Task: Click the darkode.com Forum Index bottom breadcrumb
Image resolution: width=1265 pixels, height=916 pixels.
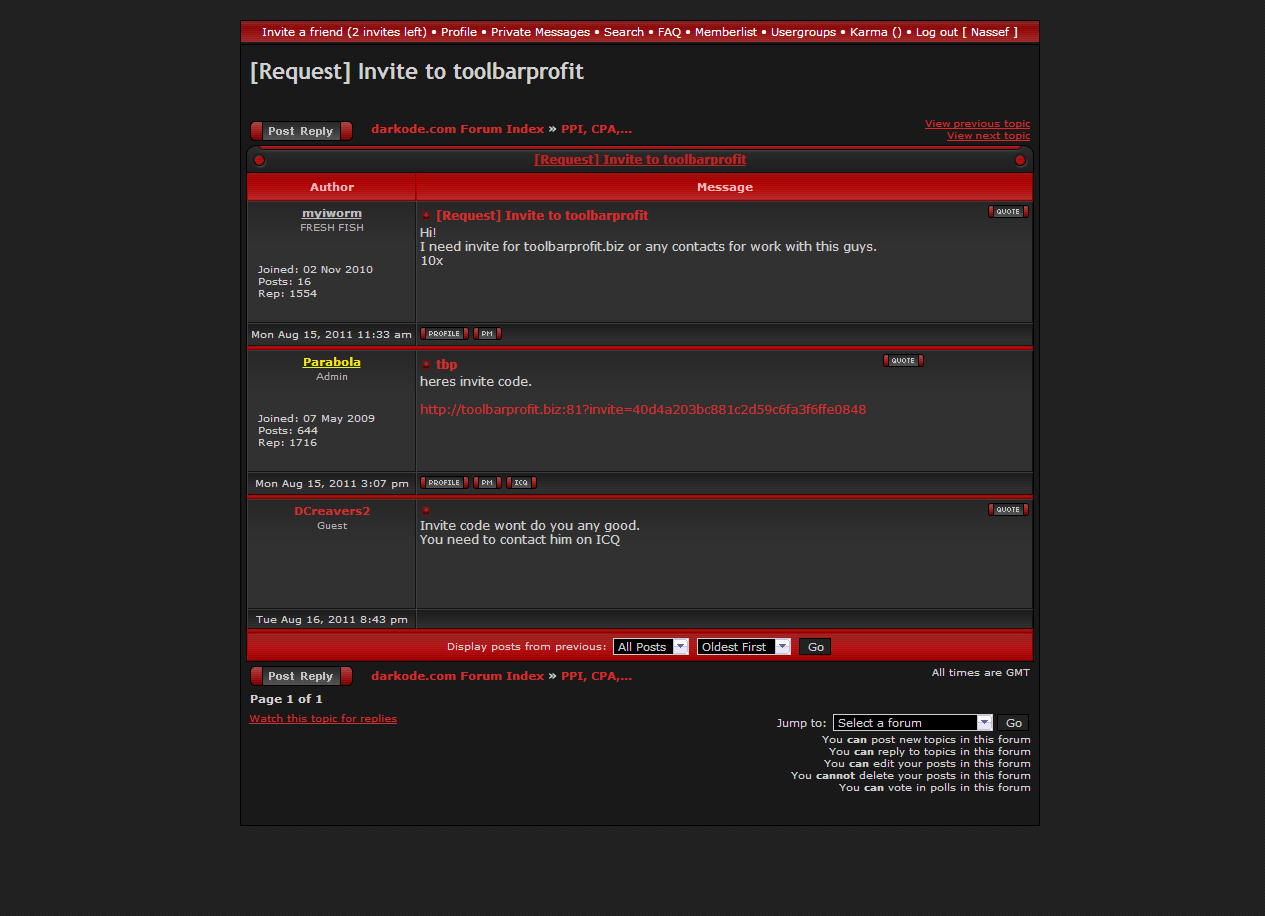Action: pos(457,676)
